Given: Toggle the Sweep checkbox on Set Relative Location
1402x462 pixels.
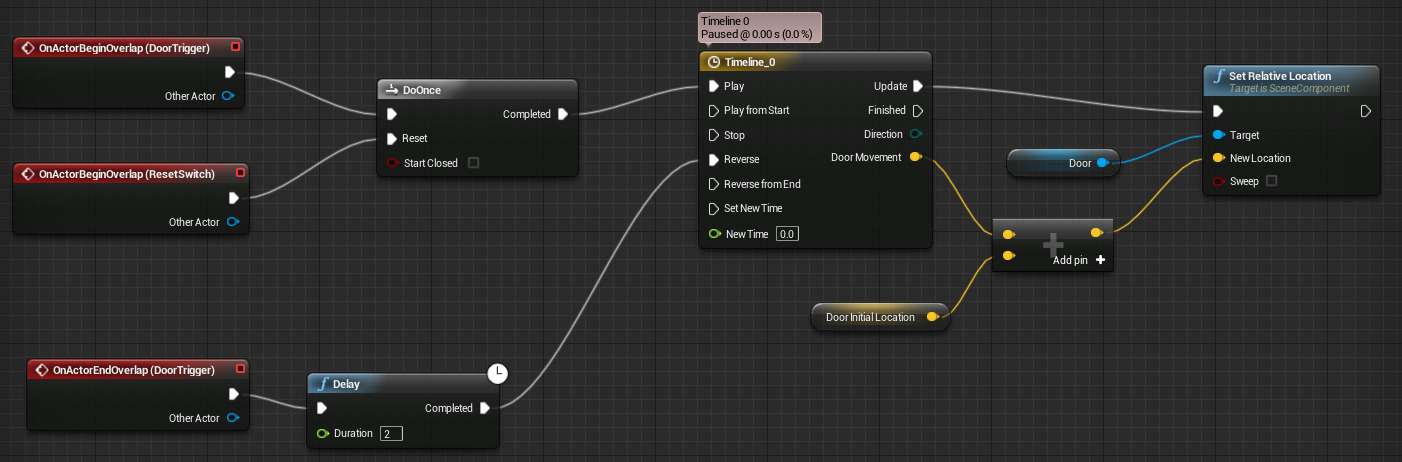Looking at the screenshot, I should coord(1271,181).
